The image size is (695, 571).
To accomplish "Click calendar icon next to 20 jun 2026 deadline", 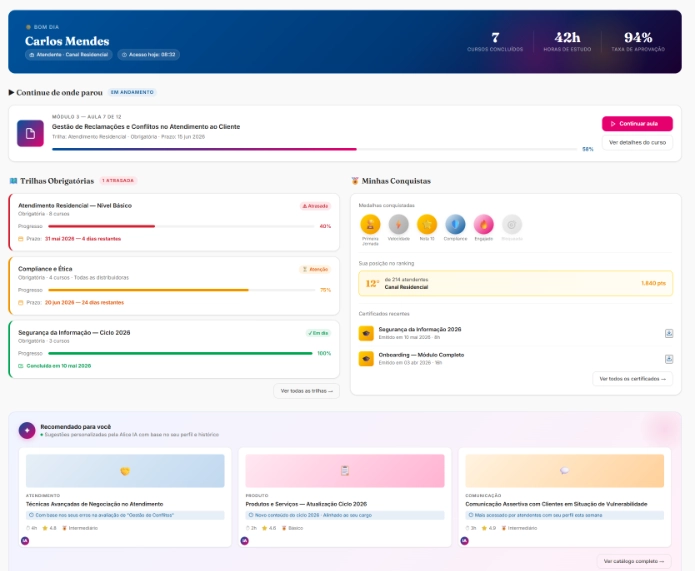I will [x=20, y=302].
